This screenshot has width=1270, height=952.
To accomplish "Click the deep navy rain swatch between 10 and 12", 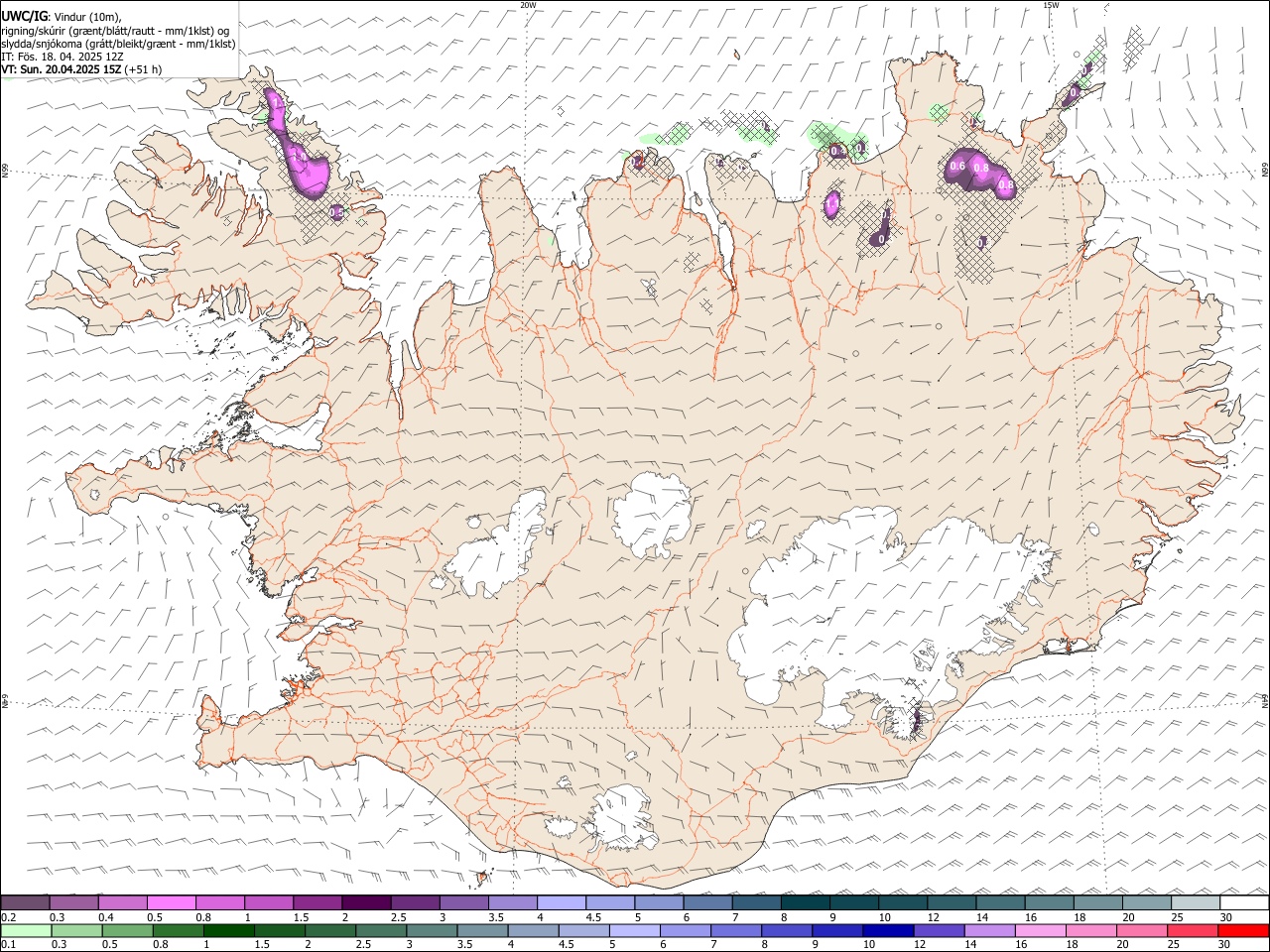I will click(x=888, y=931).
